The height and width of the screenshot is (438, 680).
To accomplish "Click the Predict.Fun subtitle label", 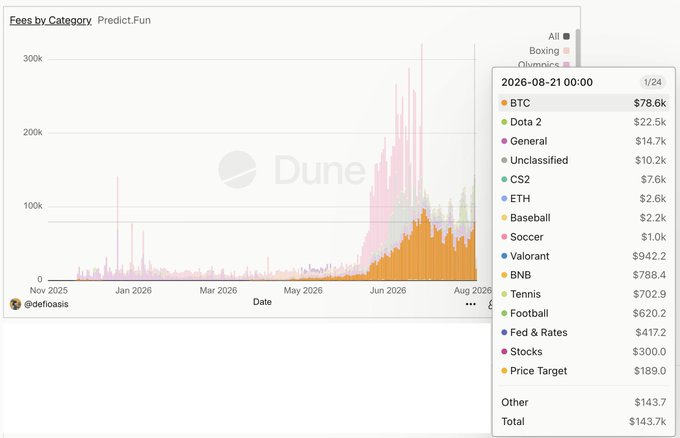I will click(x=124, y=20).
